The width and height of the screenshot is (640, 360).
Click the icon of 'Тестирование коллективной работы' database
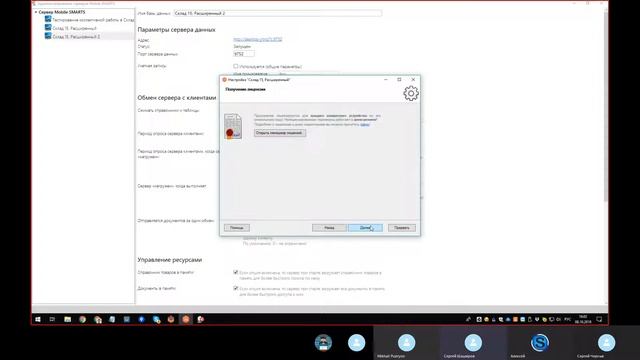pos(48,19)
